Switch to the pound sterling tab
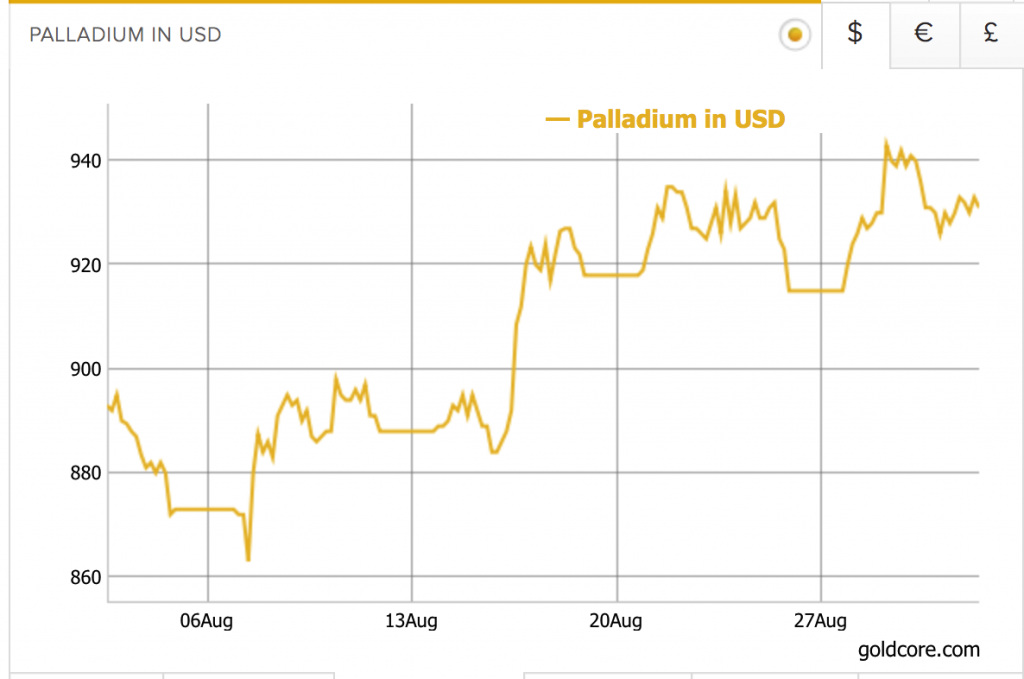The image size is (1024, 679). tap(991, 33)
